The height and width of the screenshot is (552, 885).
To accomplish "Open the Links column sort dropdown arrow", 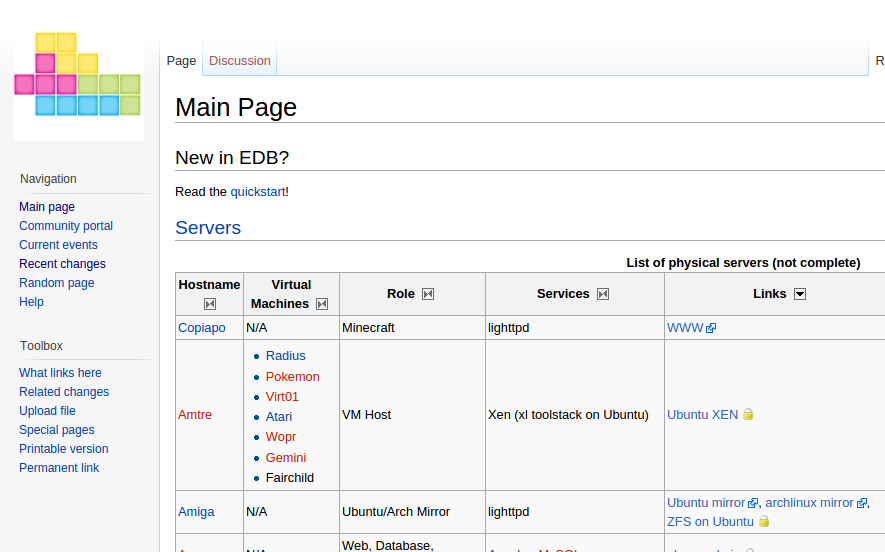I will coord(799,294).
